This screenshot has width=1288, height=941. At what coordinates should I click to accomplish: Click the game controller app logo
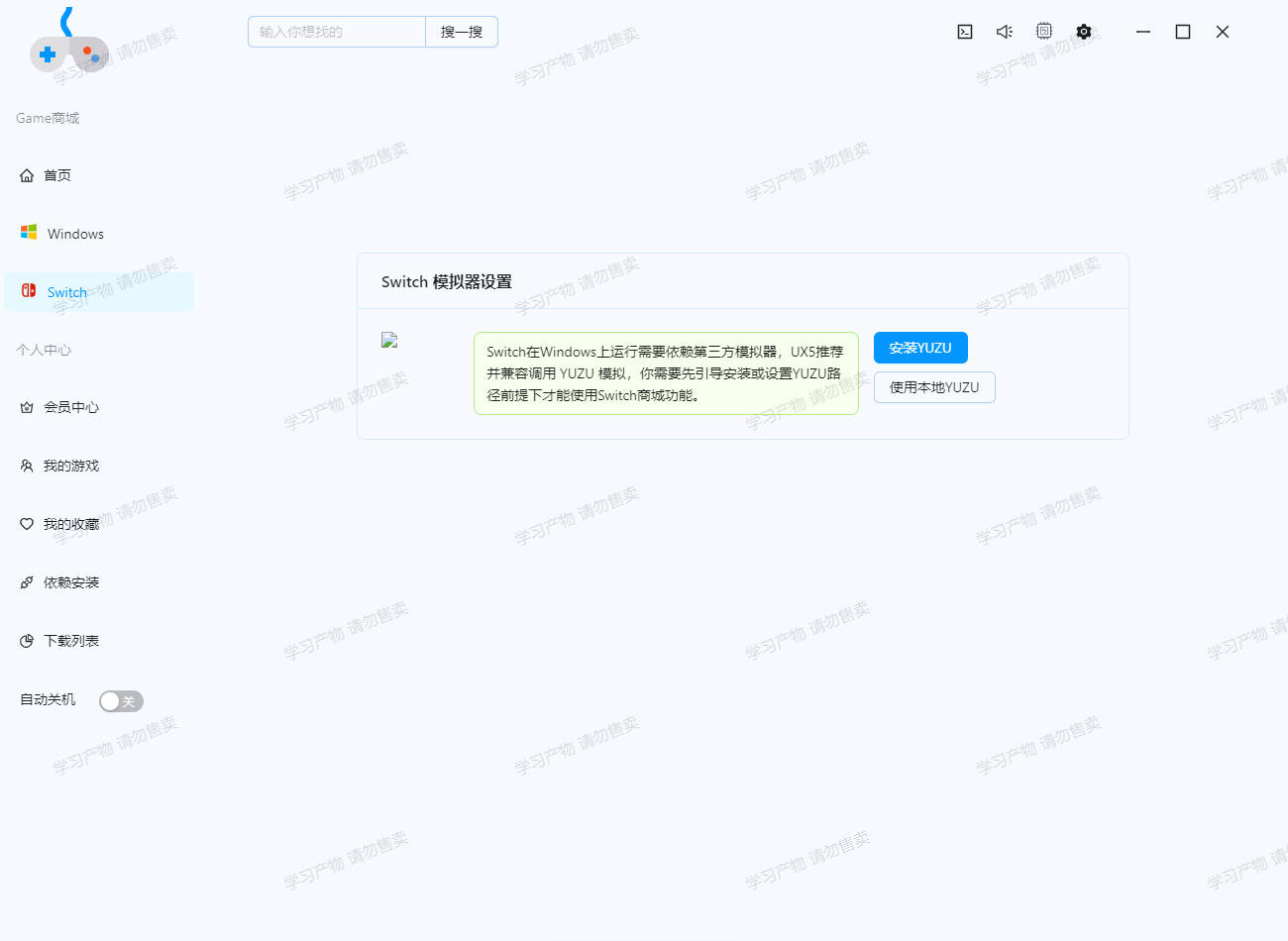point(69,42)
